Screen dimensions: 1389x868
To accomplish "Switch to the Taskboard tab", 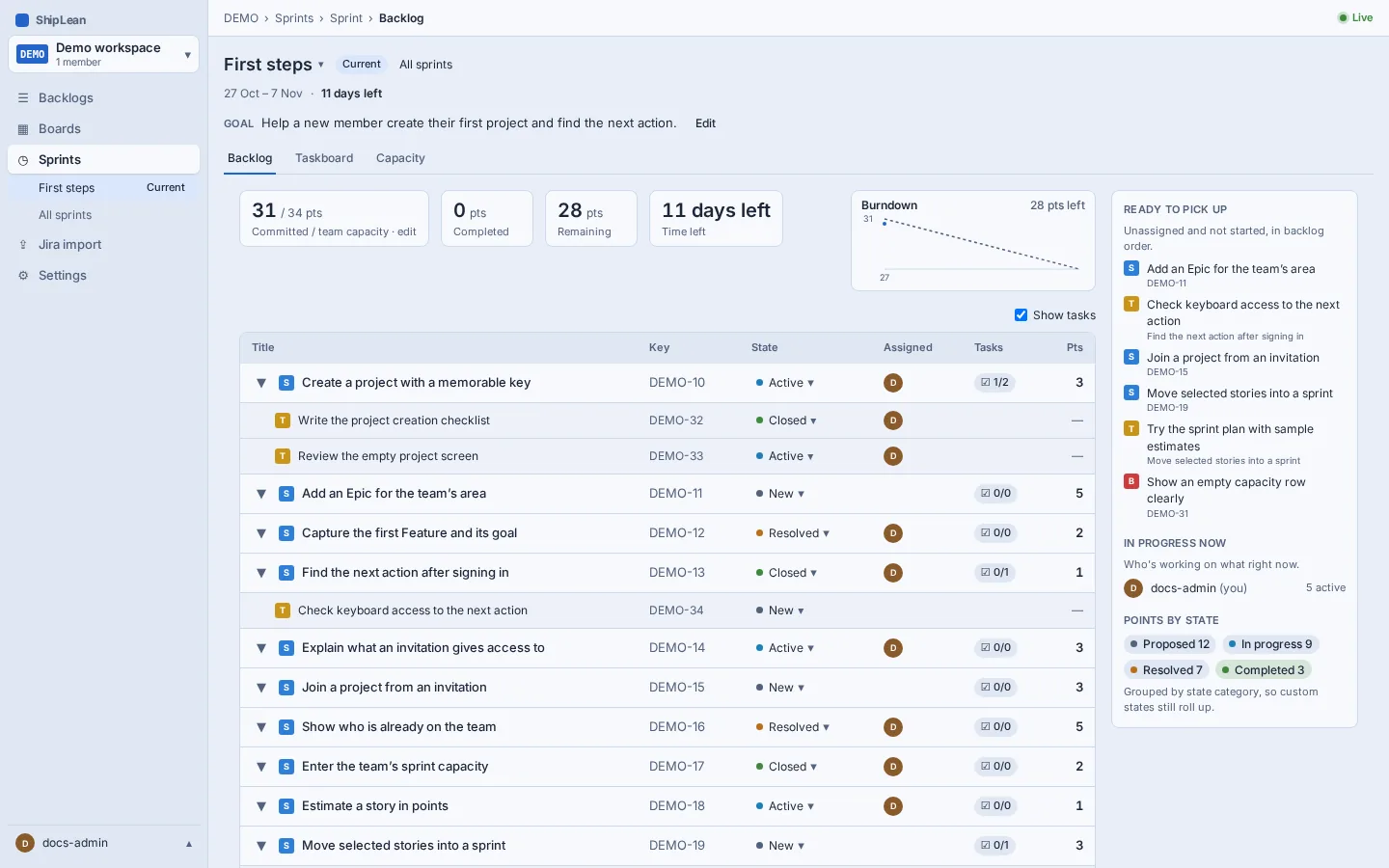I will tap(324, 158).
